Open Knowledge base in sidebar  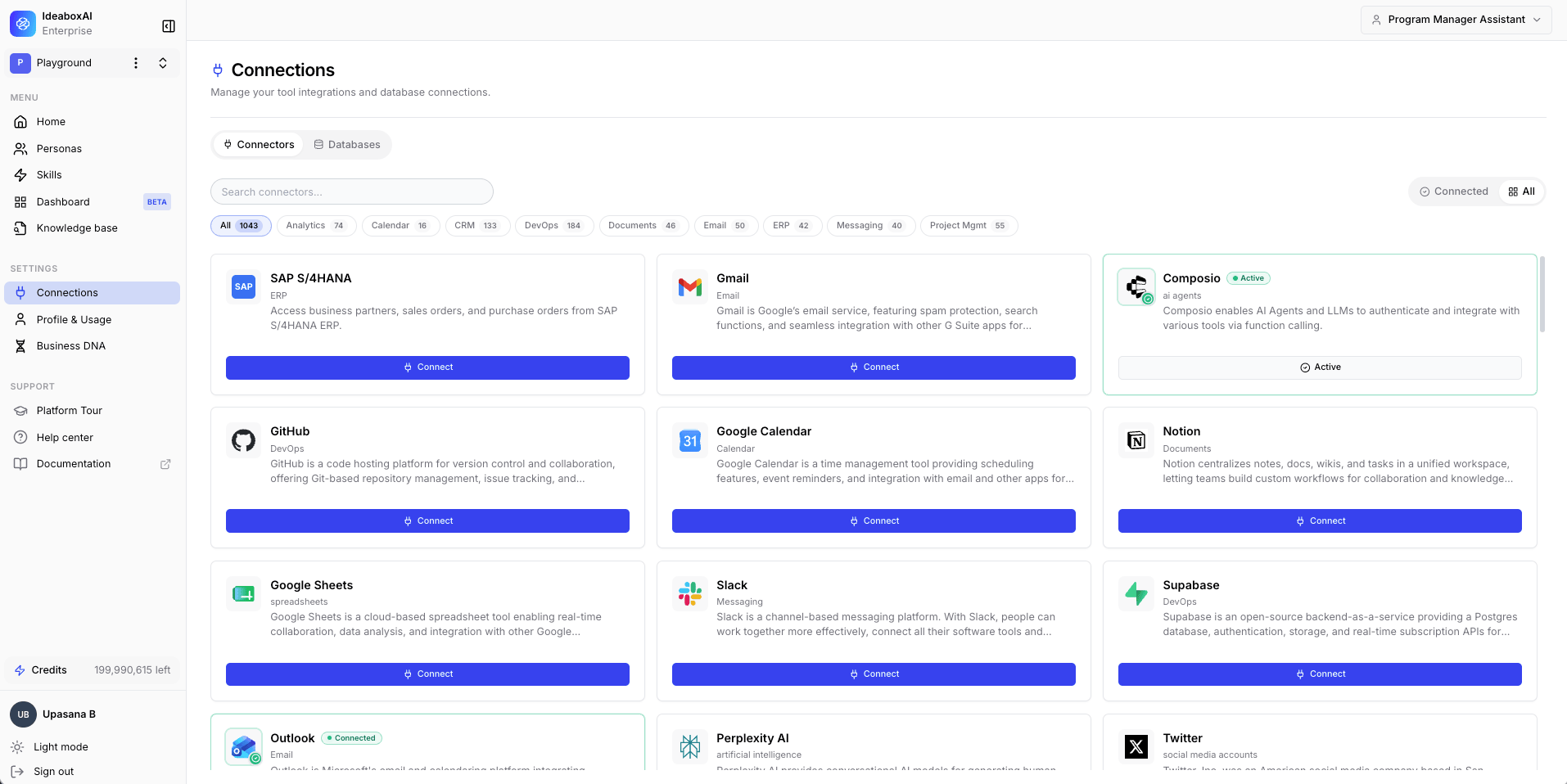(92, 228)
